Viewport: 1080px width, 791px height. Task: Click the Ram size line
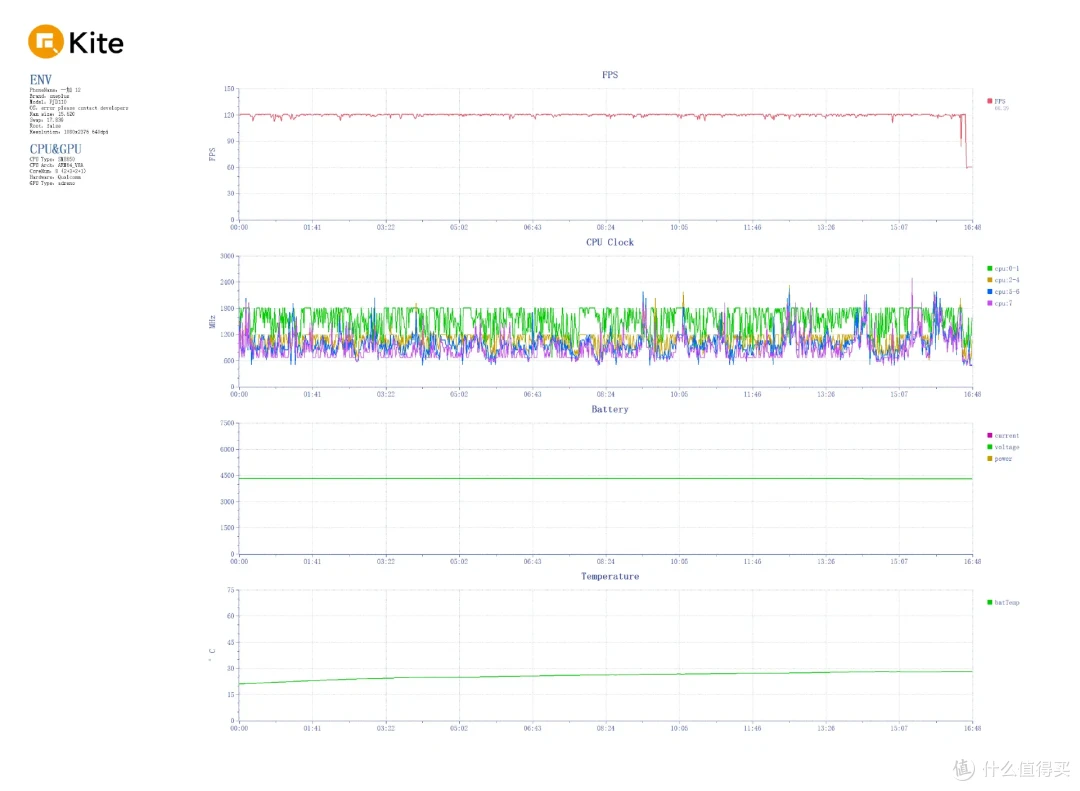click(52, 114)
